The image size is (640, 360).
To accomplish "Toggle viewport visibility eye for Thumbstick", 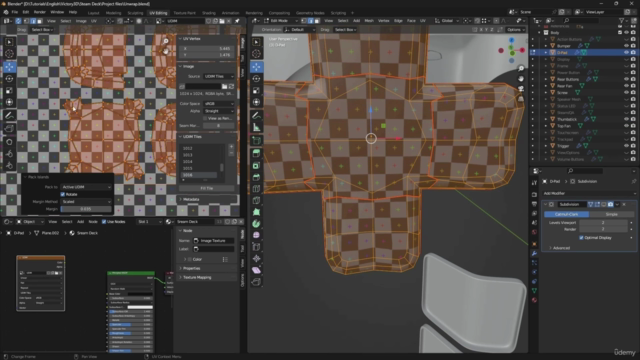I will pos(627,119).
